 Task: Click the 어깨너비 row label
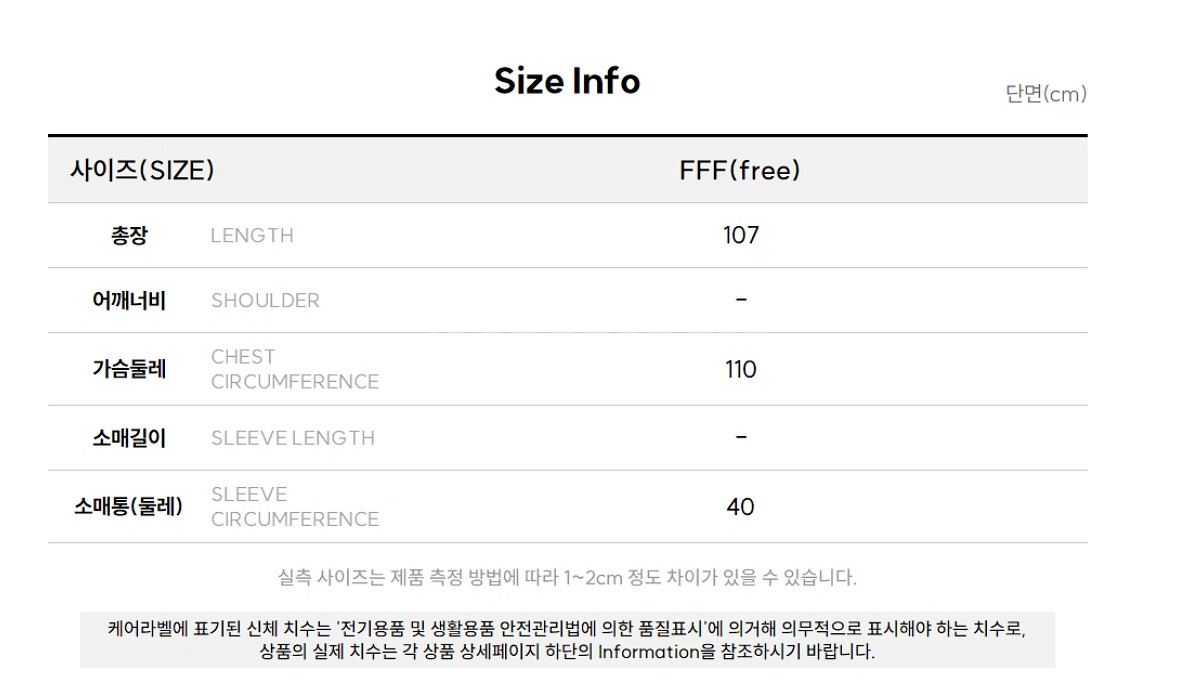click(x=129, y=301)
